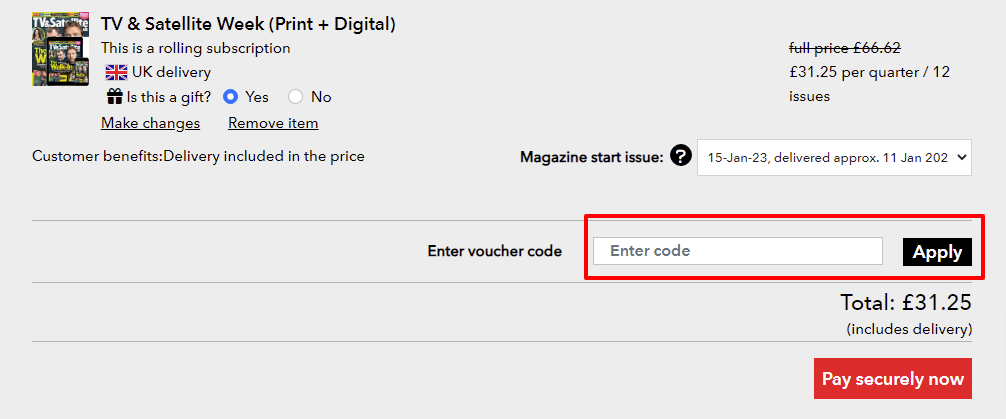Click the 'Enter voucher code' label

[x=494, y=251]
